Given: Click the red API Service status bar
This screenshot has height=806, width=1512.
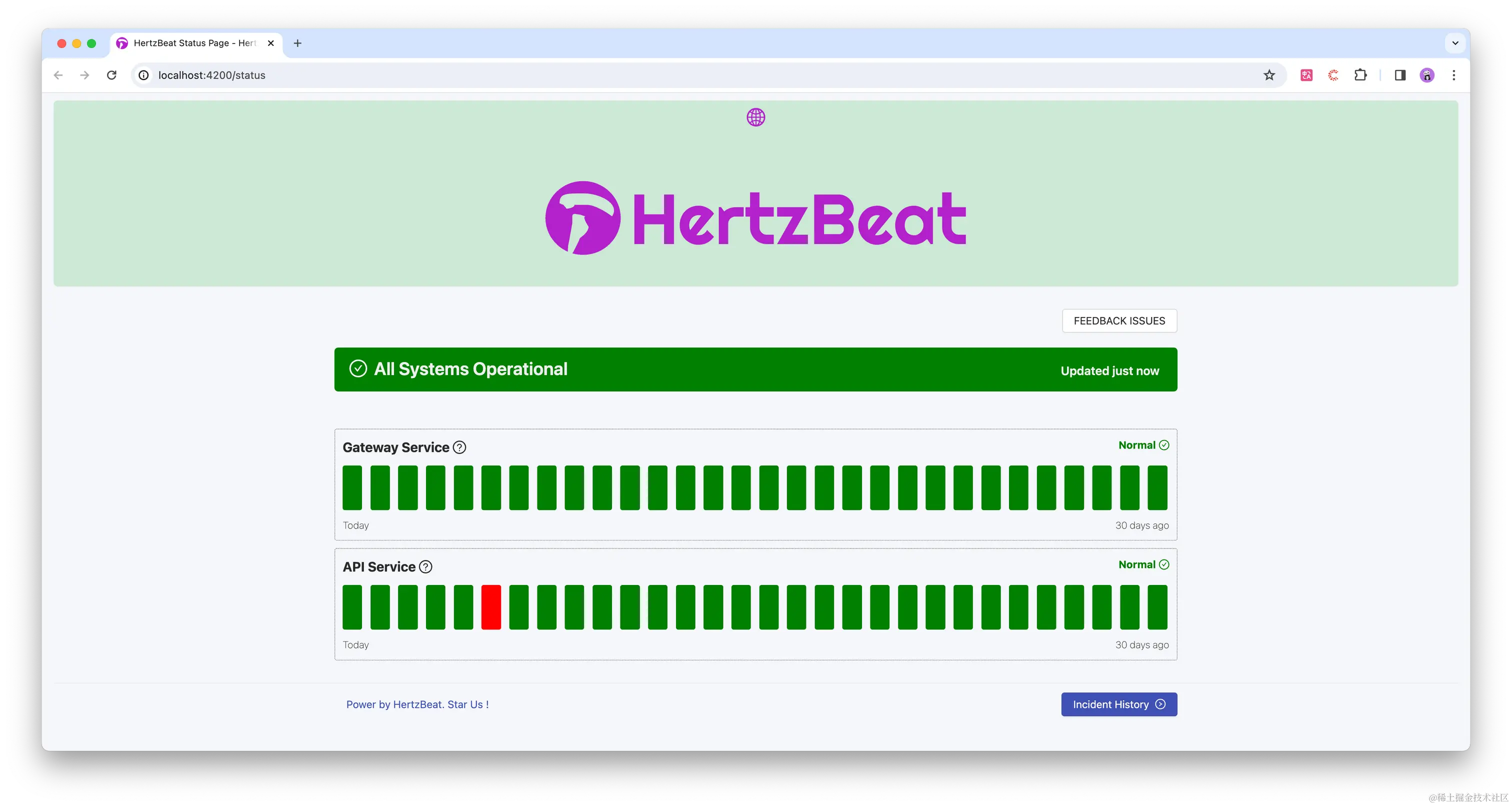Looking at the screenshot, I should click(490, 607).
